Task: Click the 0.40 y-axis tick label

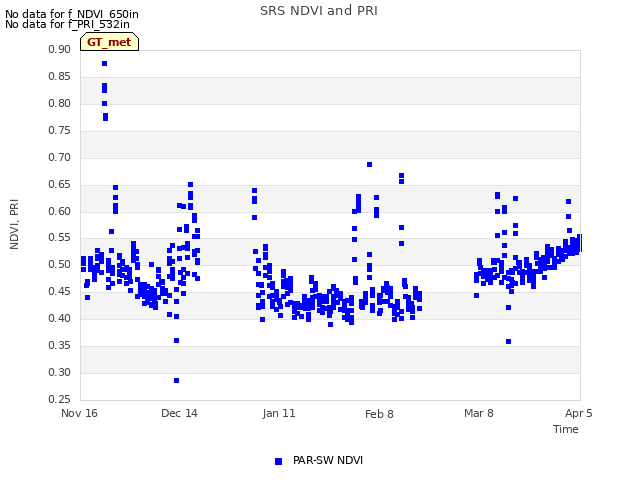Action: tap(60, 318)
